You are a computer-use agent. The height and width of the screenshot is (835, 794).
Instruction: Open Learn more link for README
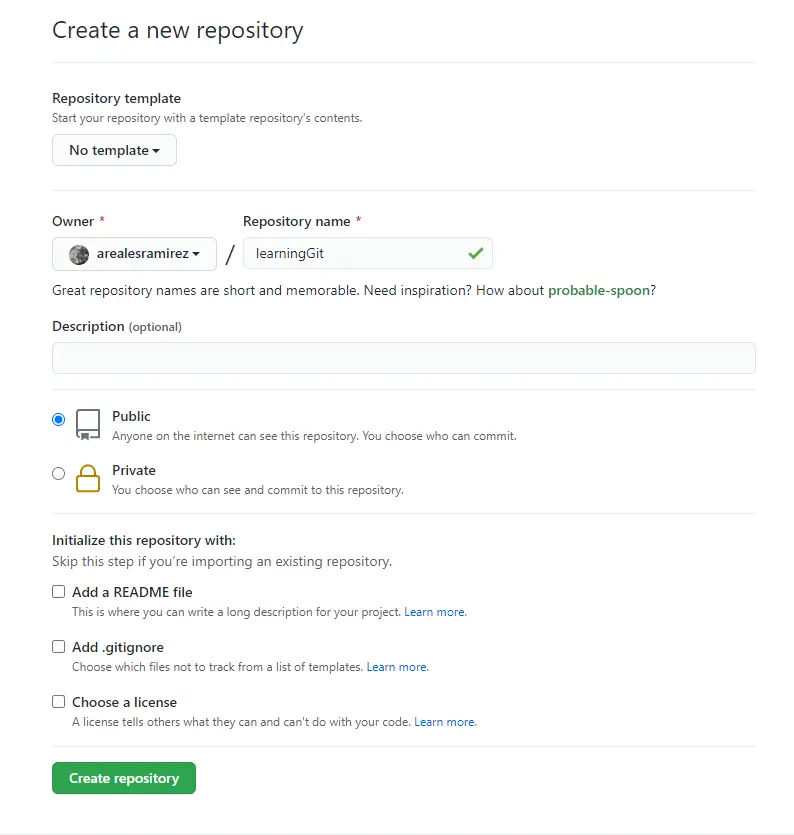pos(435,612)
